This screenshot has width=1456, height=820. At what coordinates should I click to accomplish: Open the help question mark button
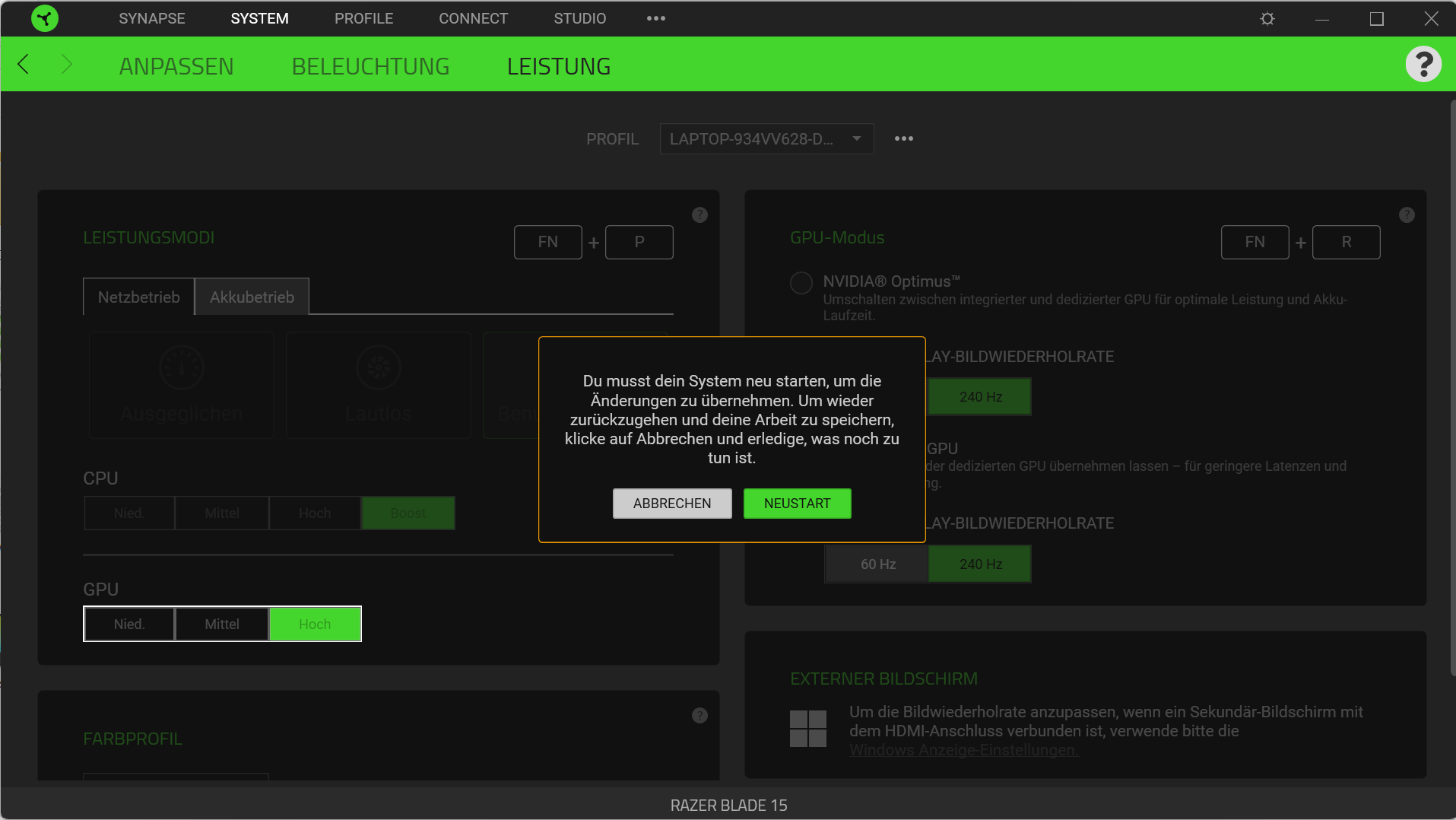click(x=1423, y=64)
